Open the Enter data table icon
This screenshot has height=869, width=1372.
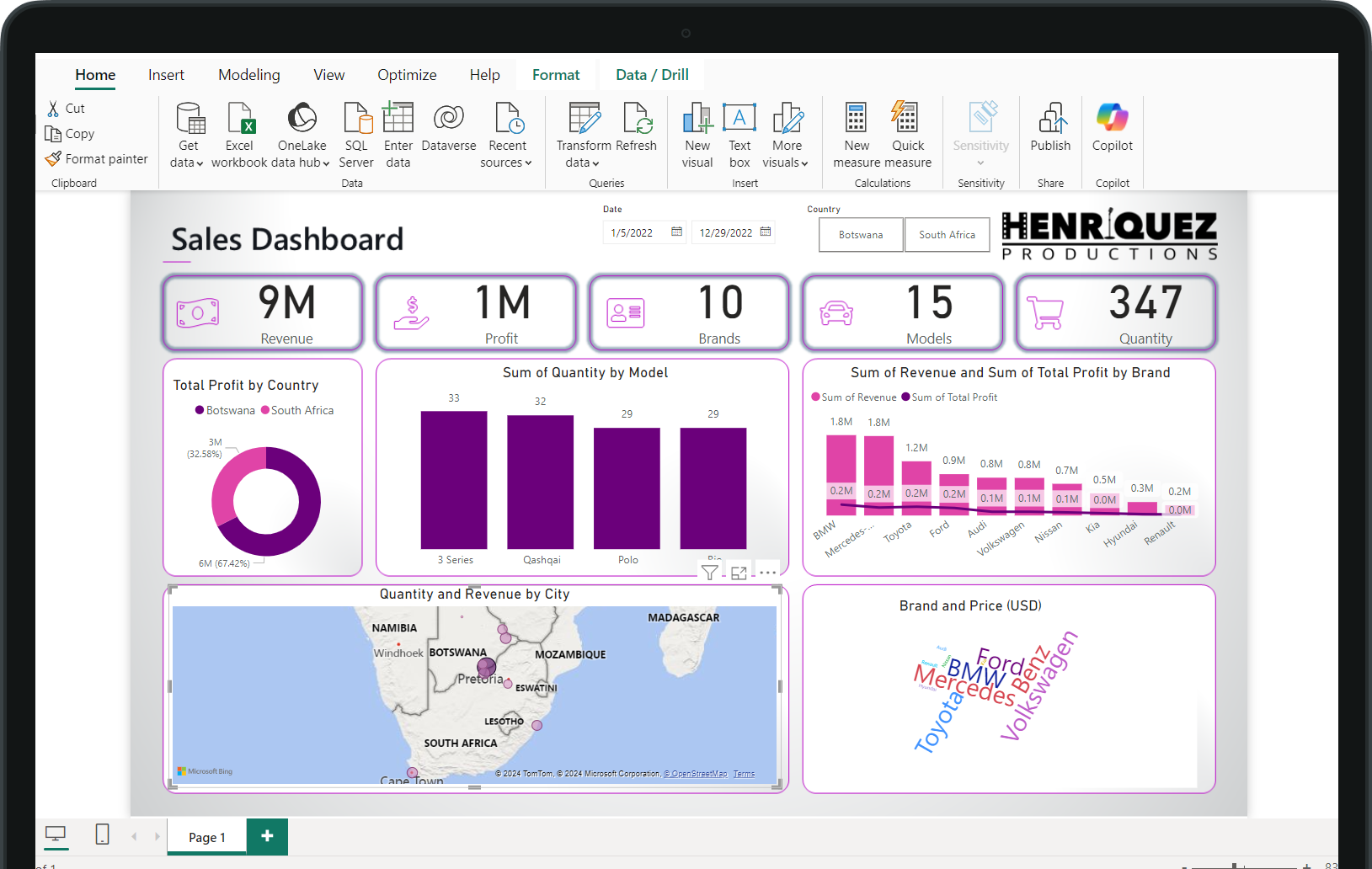pyautogui.click(x=398, y=117)
